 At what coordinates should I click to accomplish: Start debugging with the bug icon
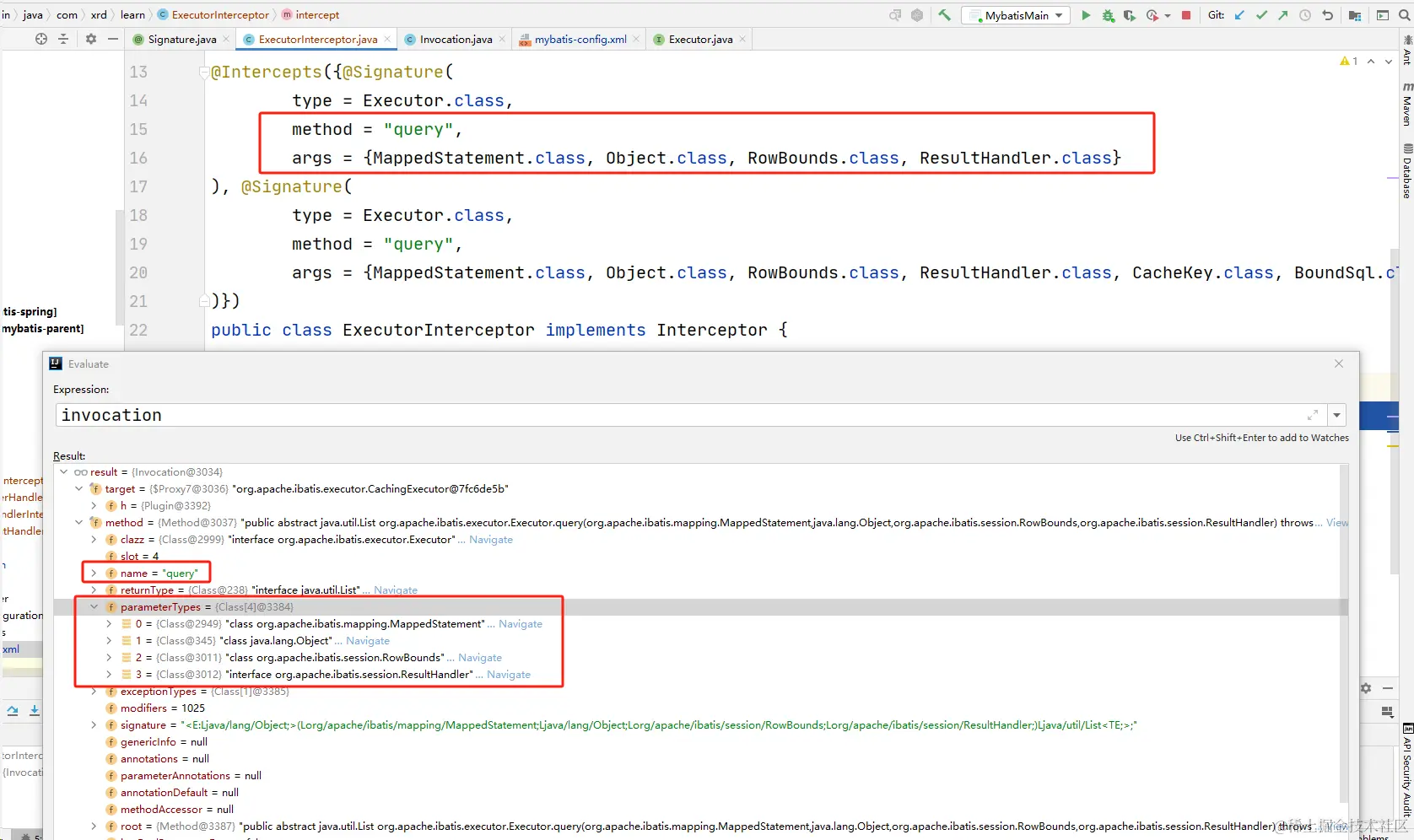point(1108,15)
